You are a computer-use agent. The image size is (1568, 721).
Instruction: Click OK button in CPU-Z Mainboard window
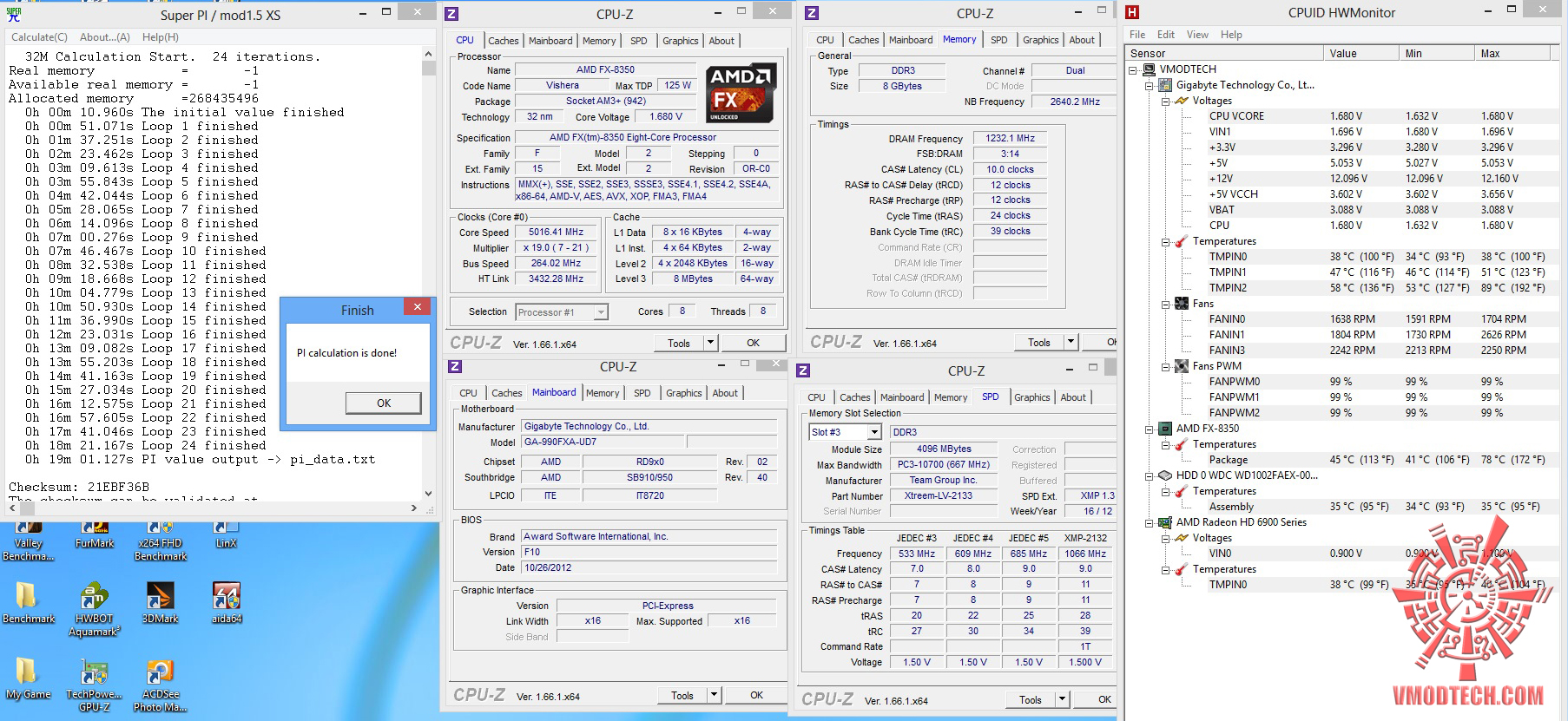pyautogui.click(x=756, y=695)
